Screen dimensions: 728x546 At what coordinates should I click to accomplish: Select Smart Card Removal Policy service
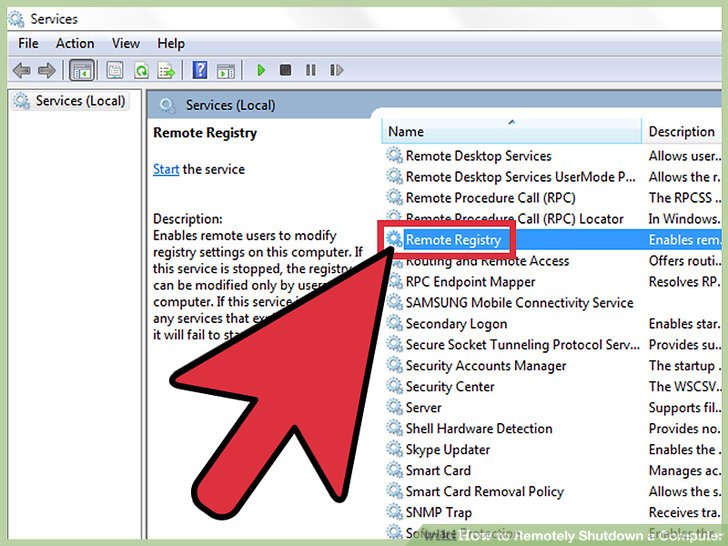(552, 491)
